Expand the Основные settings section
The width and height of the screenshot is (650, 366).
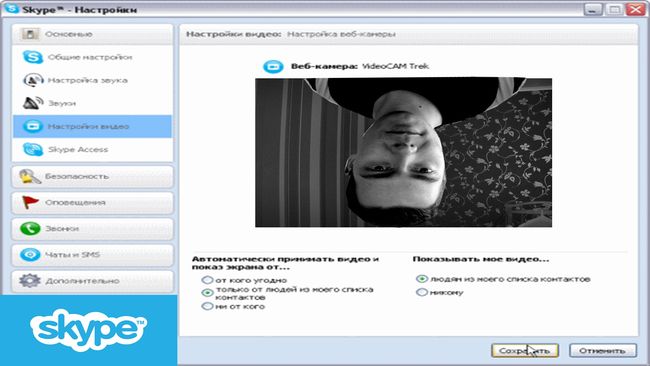click(x=92, y=34)
